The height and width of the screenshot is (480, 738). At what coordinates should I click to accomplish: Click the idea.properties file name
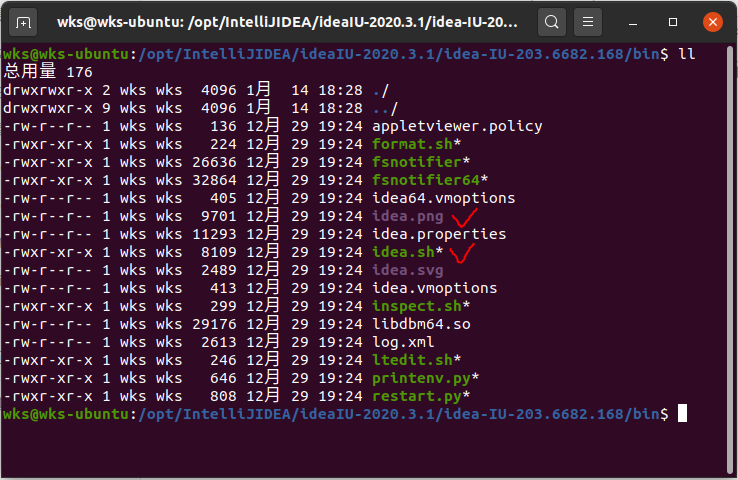tap(439, 234)
